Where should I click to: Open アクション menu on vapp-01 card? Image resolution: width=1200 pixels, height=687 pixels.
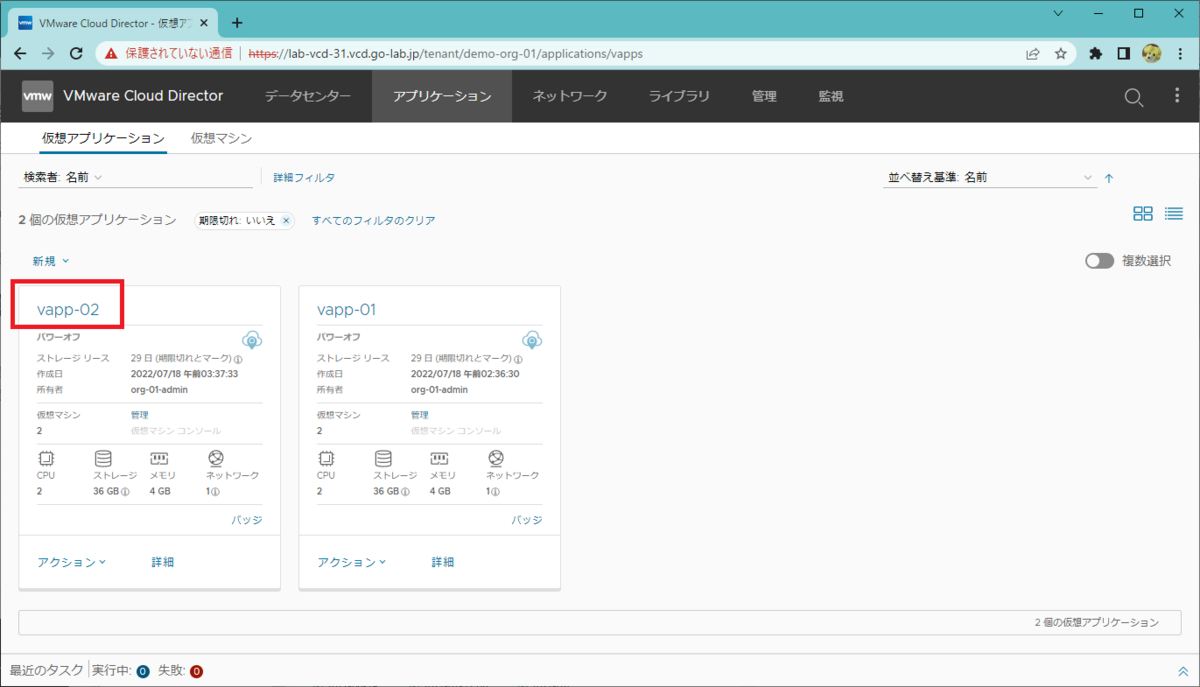352,562
